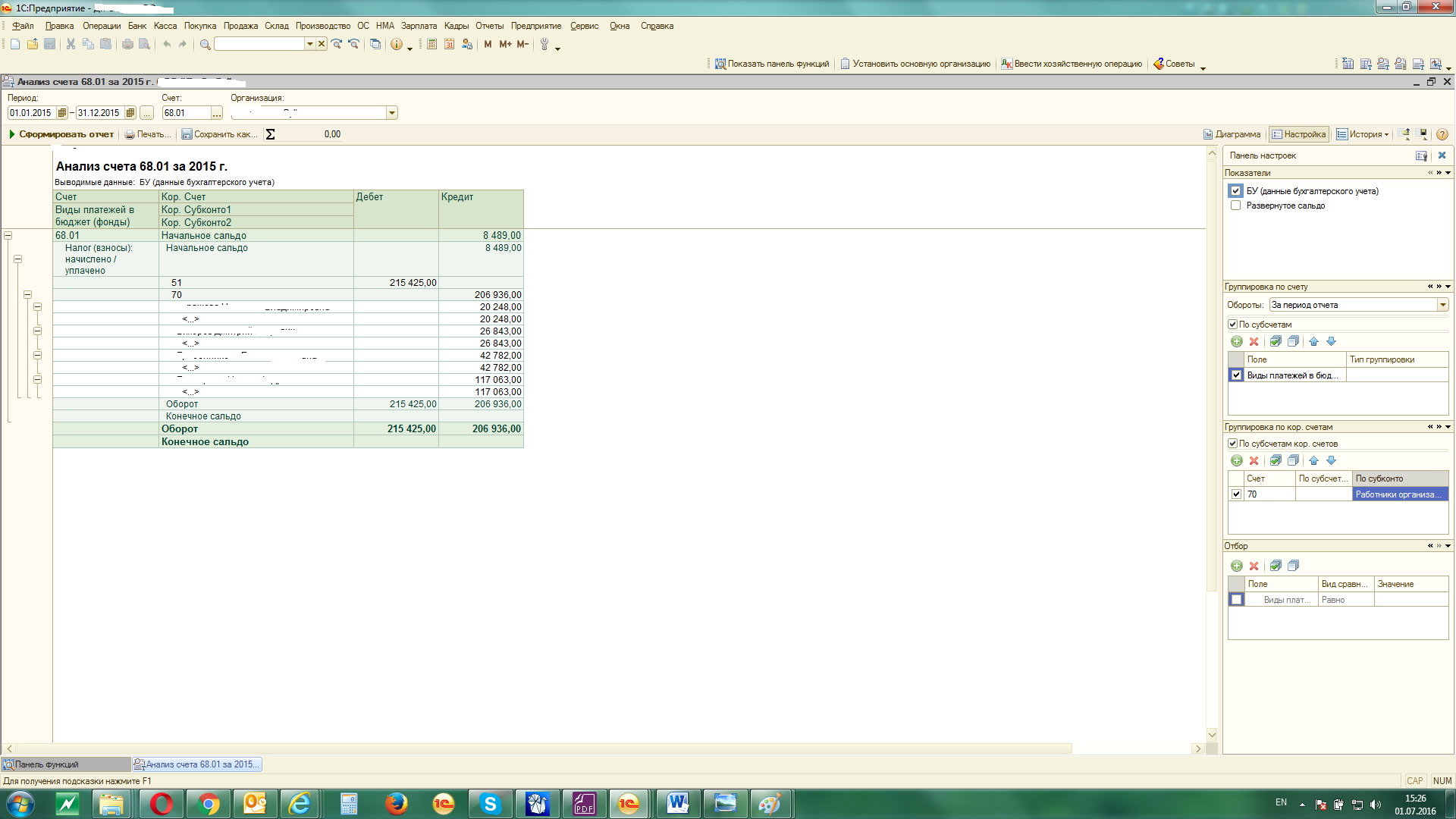
Task: Click into the Счет input field
Action: 186,113
